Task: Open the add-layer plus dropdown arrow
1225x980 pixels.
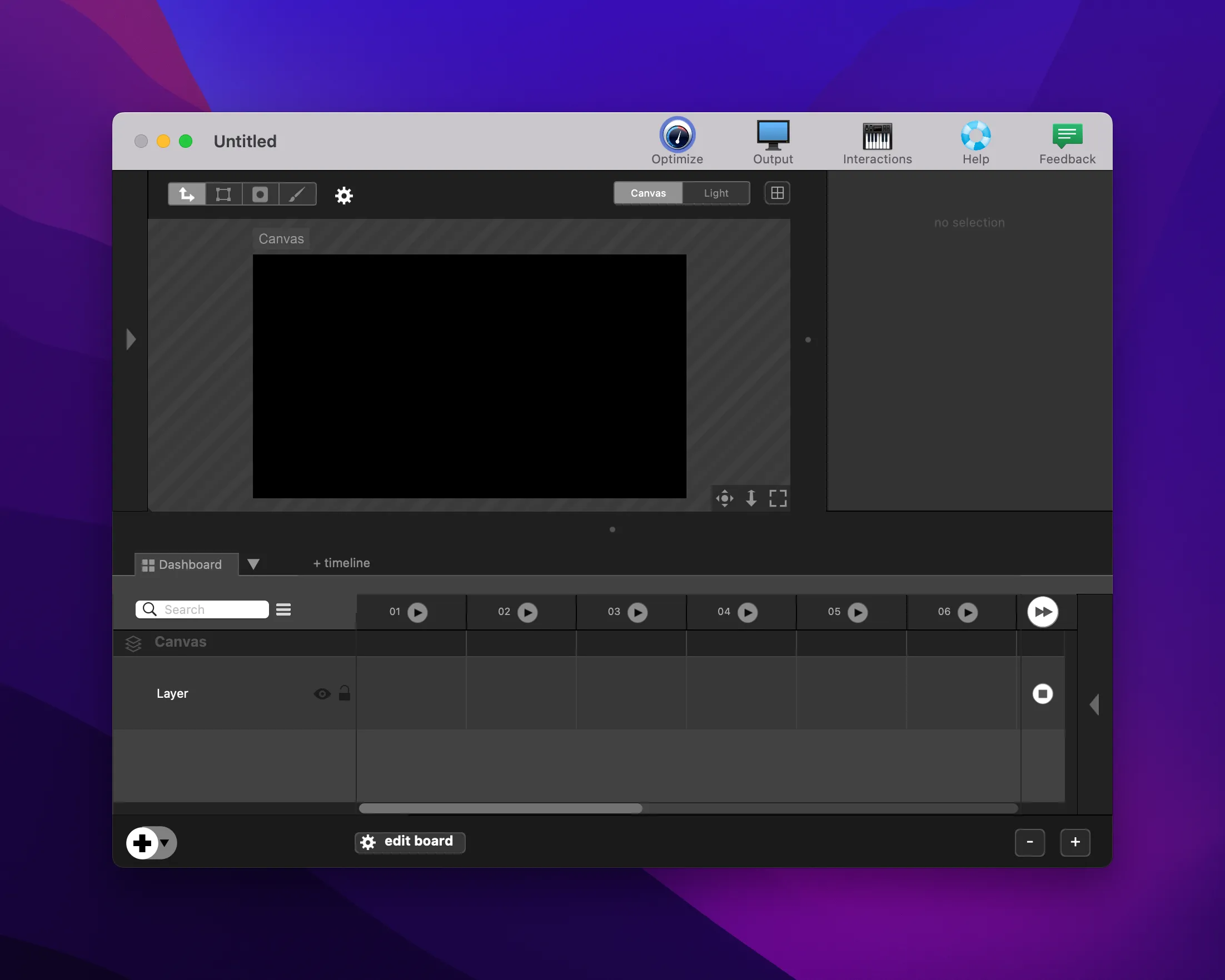Action: [x=165, y=842]
